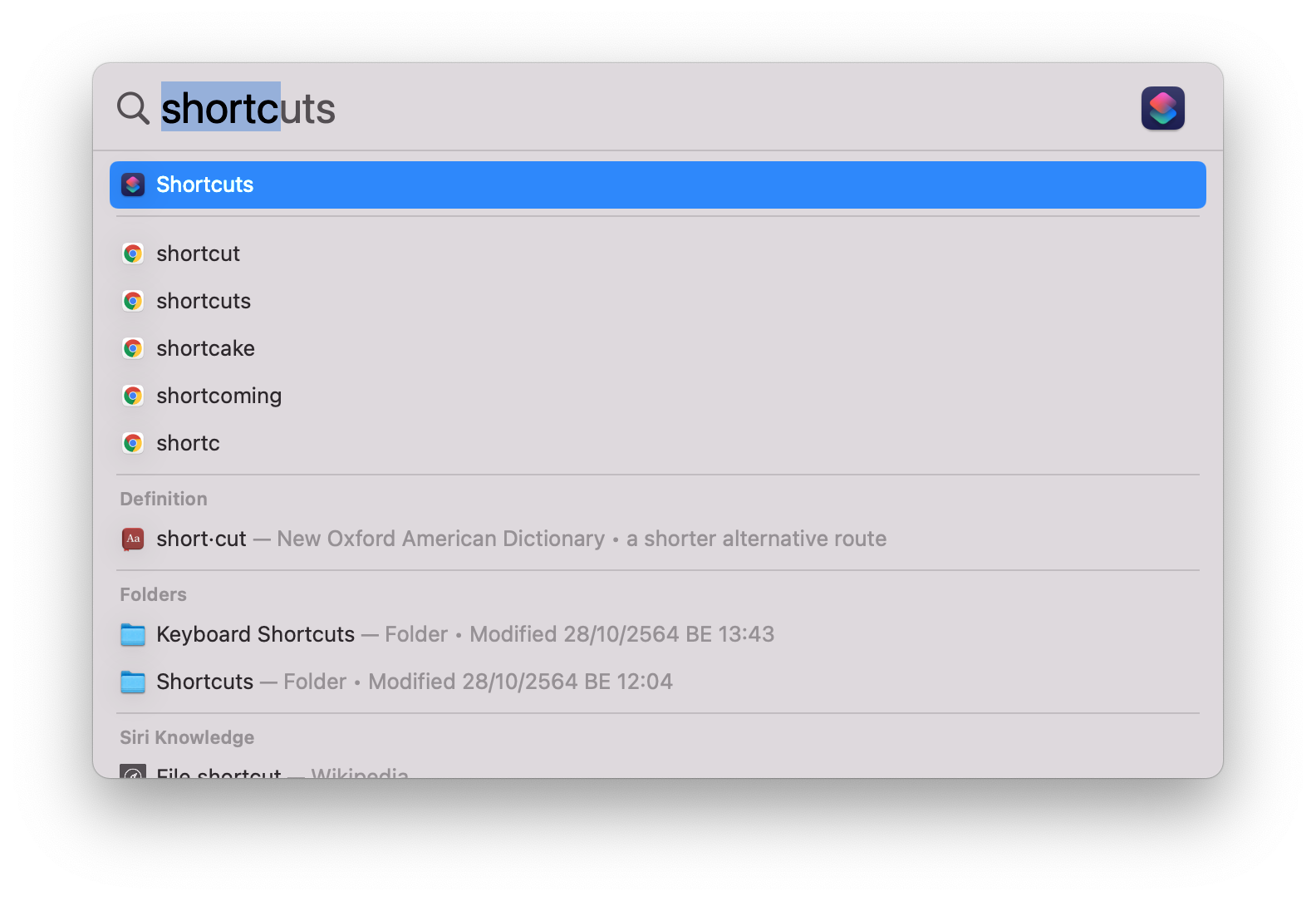Select the "shortcoming" suggestion text
Viewport: 1316px width, 901px height.
pyautogui.click(x=219, y=396)
